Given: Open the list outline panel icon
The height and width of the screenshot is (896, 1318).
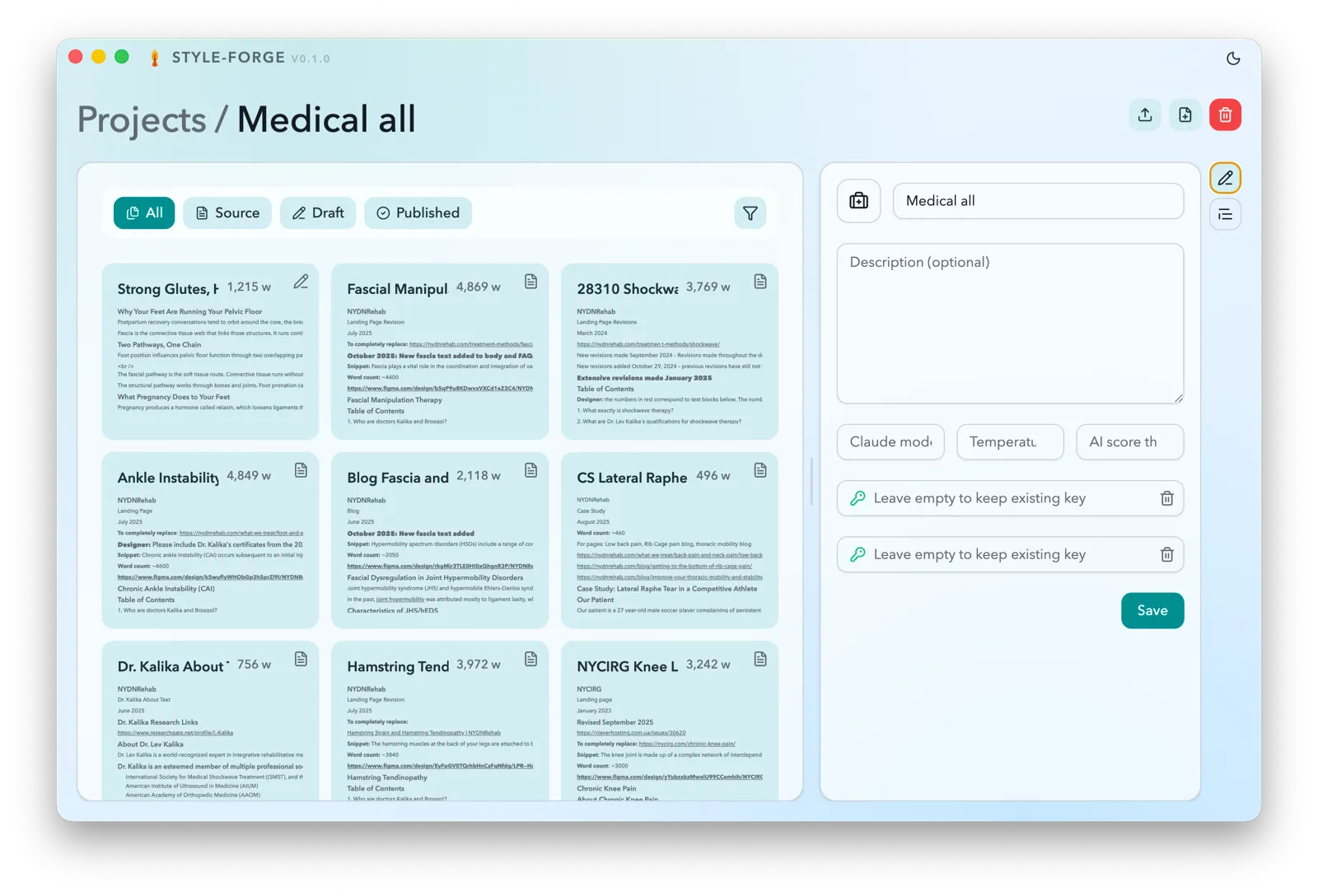Looking at the screenshot, I should pos(1226,215).
